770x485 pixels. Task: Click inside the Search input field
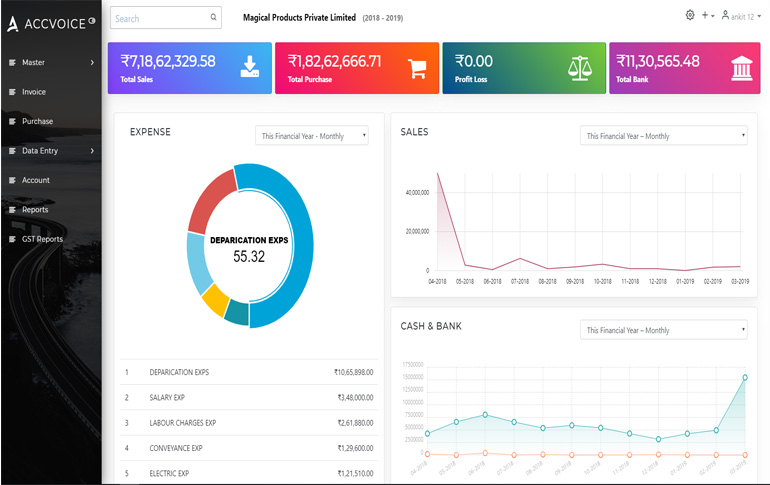pos(158,18)
